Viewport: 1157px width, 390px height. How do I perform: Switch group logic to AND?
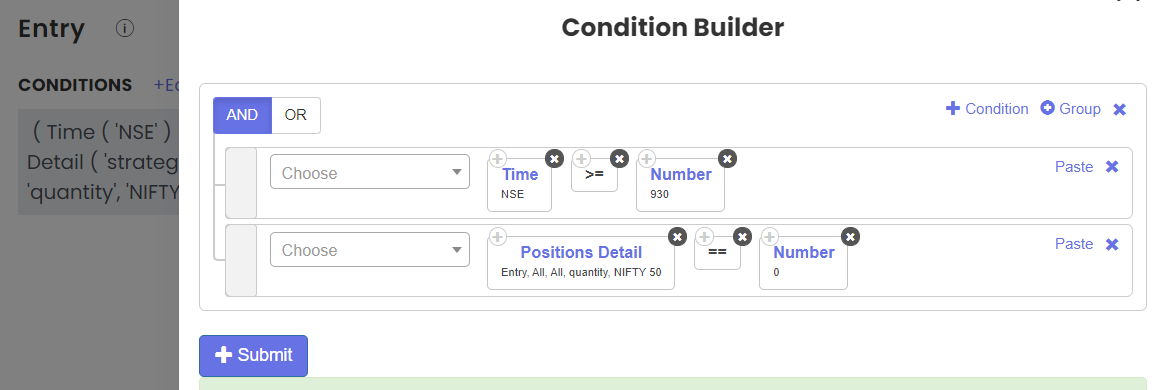242,115
